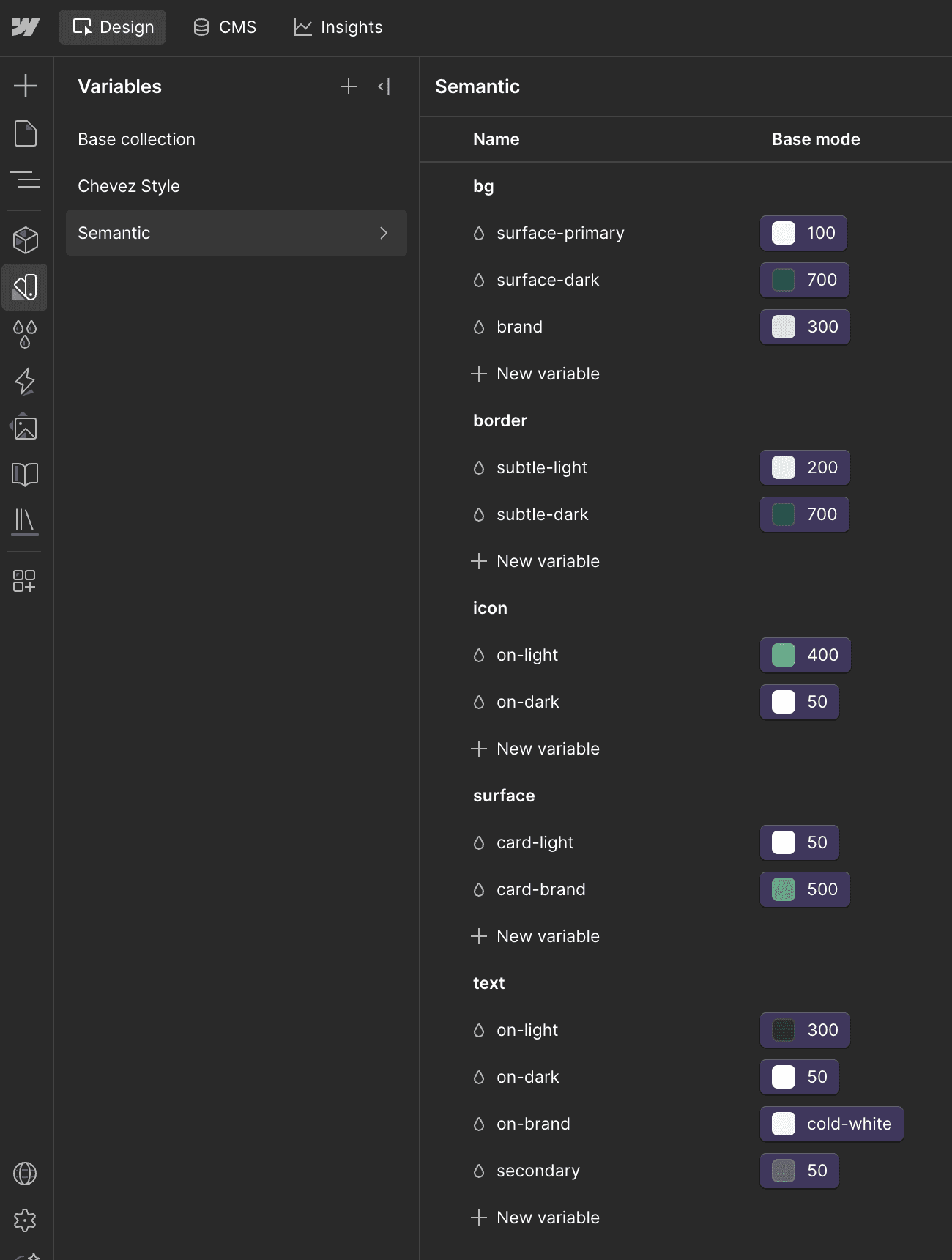The height and width of the screenshot is (1260, 952).
Task: Add New variable under surface group
Action: pos(535,936)
